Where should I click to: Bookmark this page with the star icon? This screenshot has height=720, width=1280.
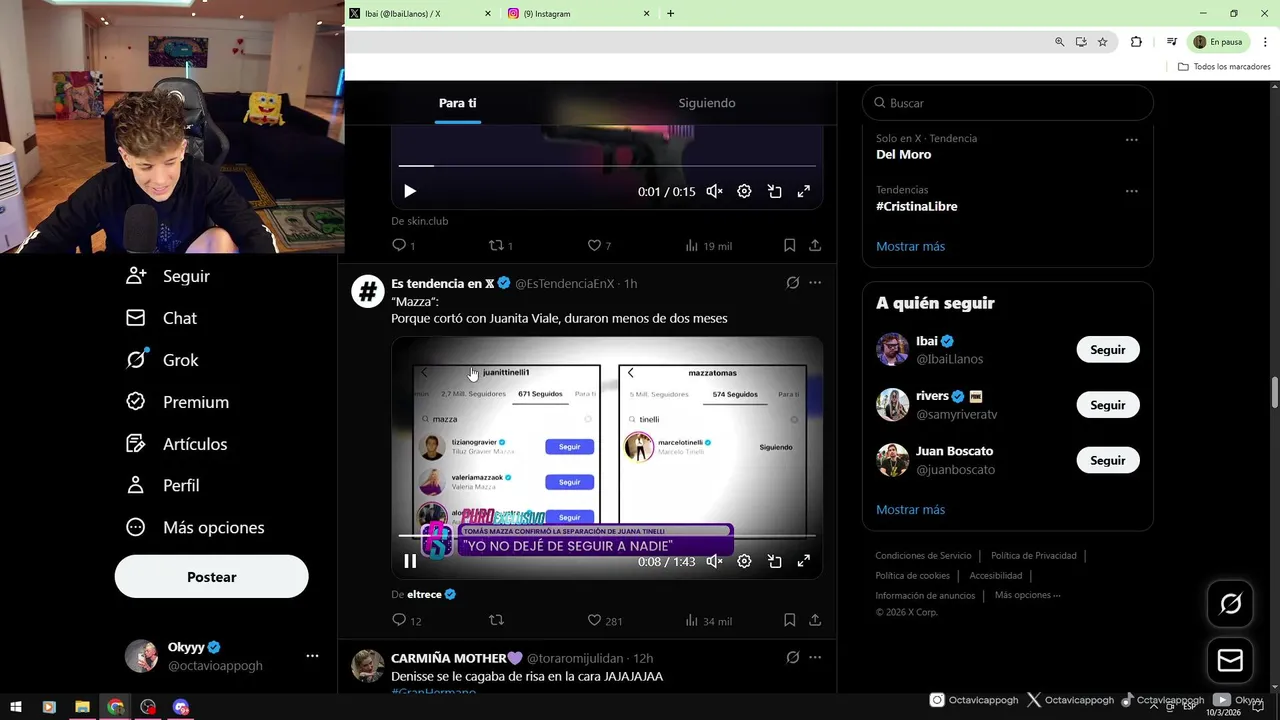tap(1102, 42)
